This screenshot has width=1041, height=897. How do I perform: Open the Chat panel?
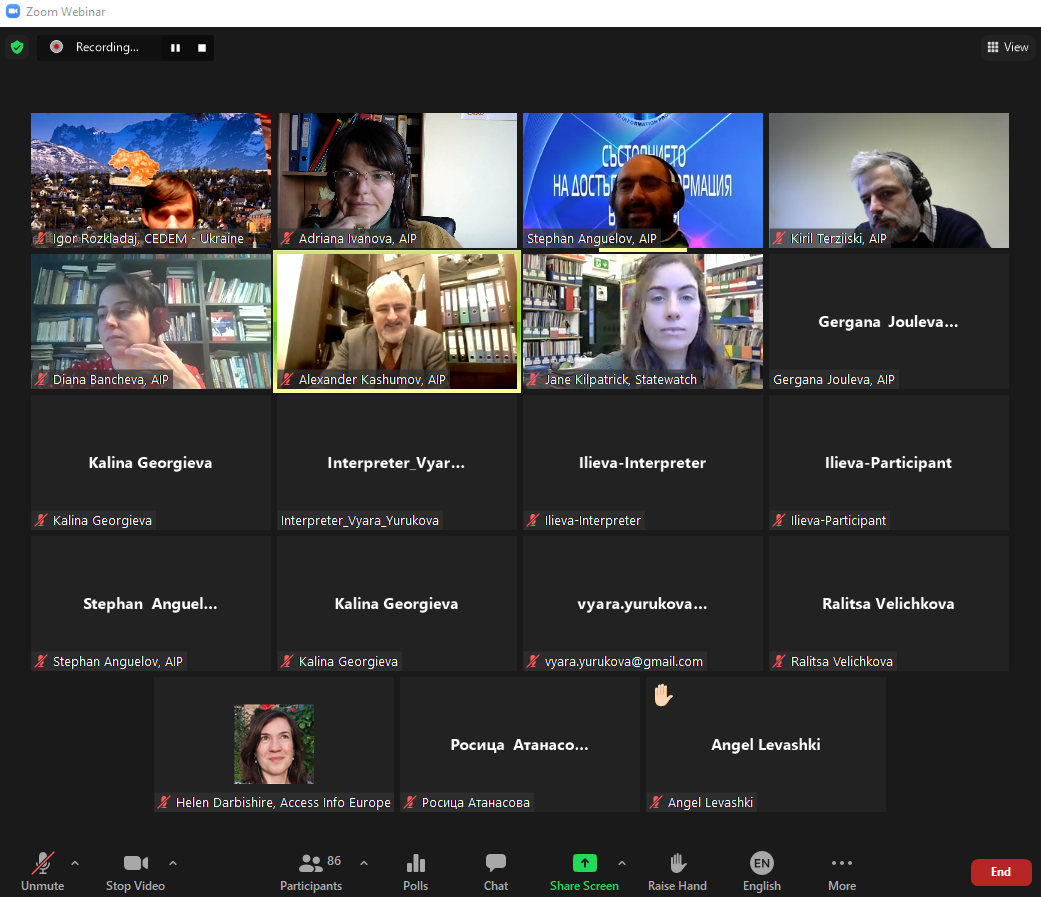coord(496,870)
